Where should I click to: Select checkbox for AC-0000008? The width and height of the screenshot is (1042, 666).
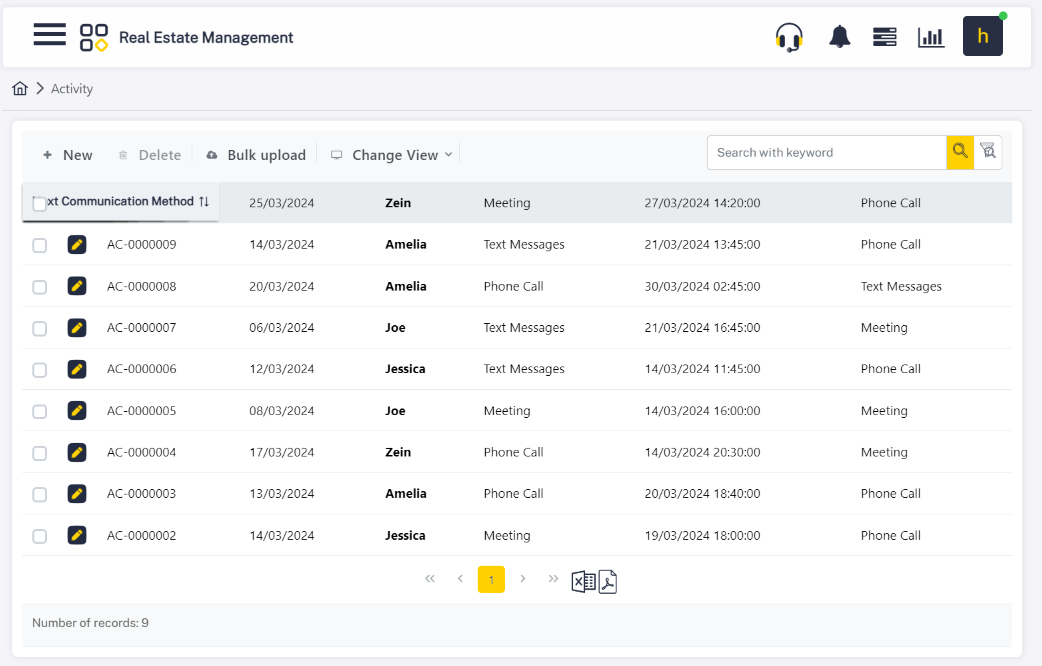tap(39, 287)
